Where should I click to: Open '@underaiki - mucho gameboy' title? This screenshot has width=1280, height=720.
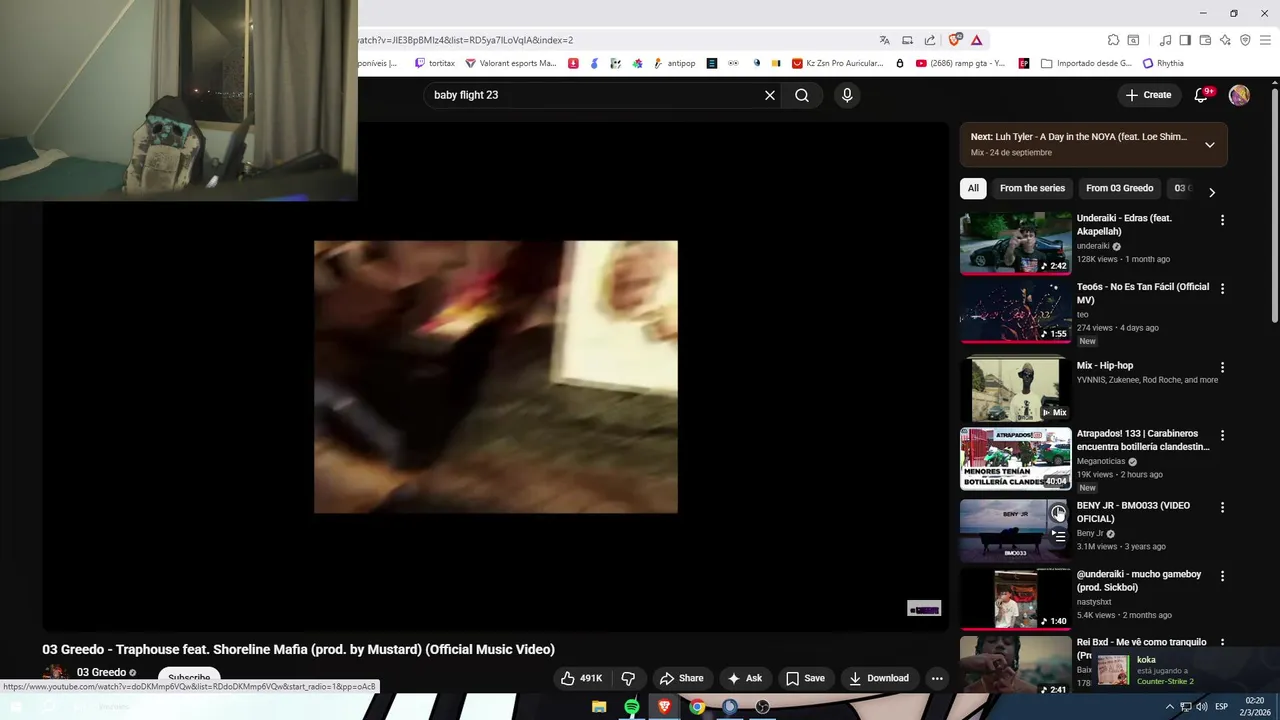pyautogui.click(x=1138, y=581)
